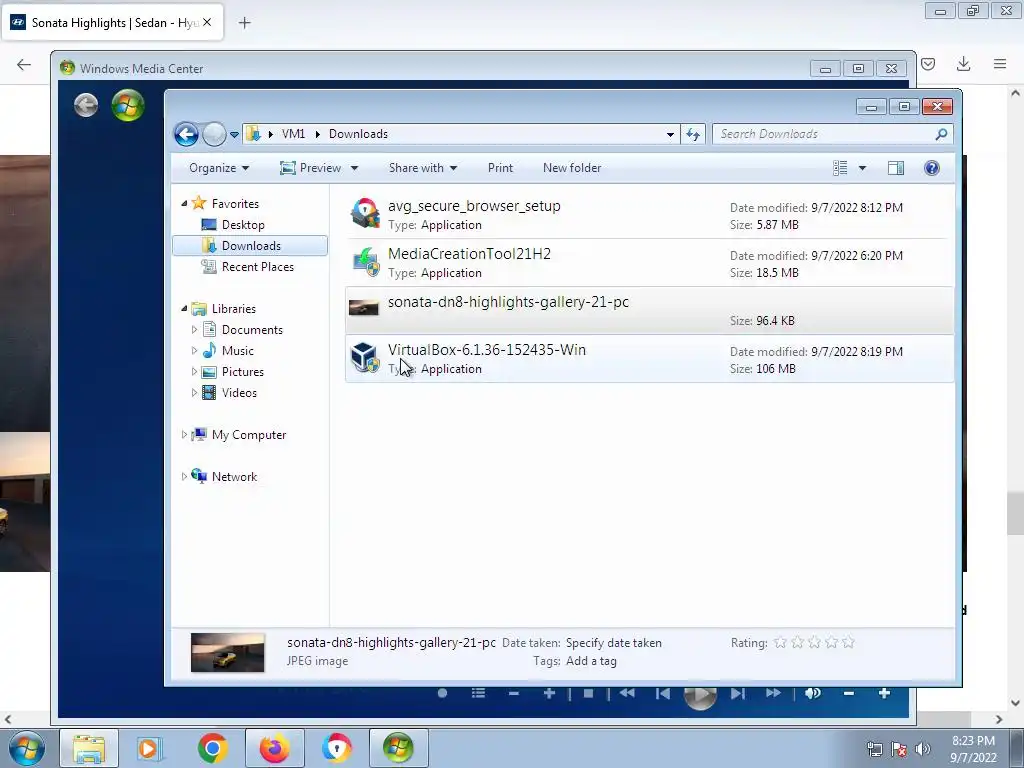Screen dimensions: 1024x768
Task: Click details pane image preview thumbnail
Action: (x=227, y=652)
